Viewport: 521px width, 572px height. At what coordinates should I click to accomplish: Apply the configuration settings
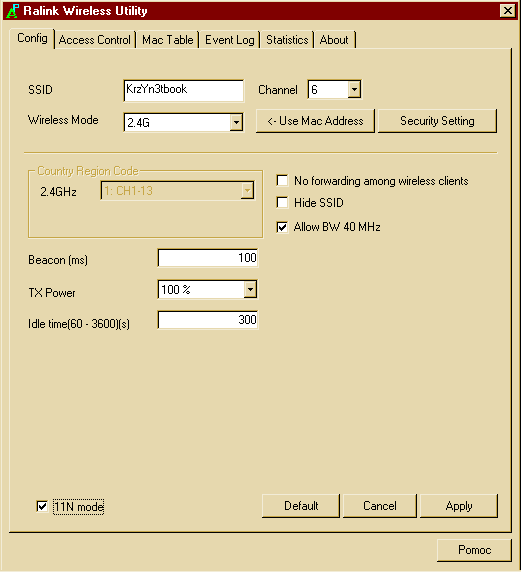(459, 506)
